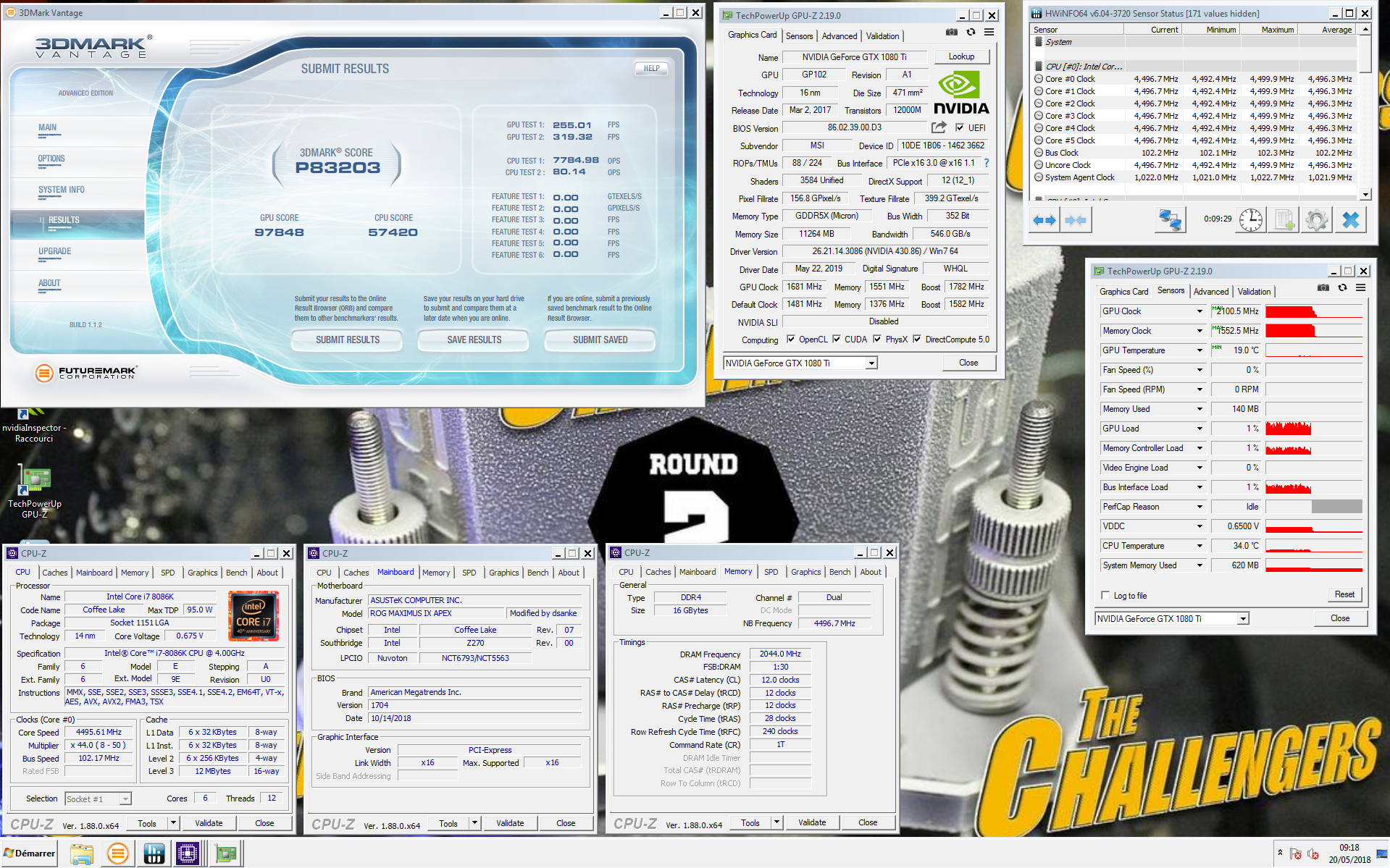Click SUBMIT RESULTS button

[x=347, y=340]
